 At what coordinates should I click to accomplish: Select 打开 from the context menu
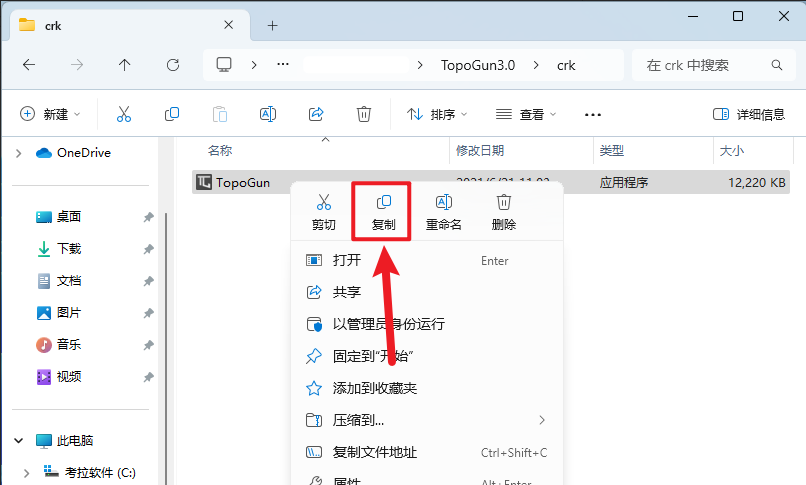point(427,260)
